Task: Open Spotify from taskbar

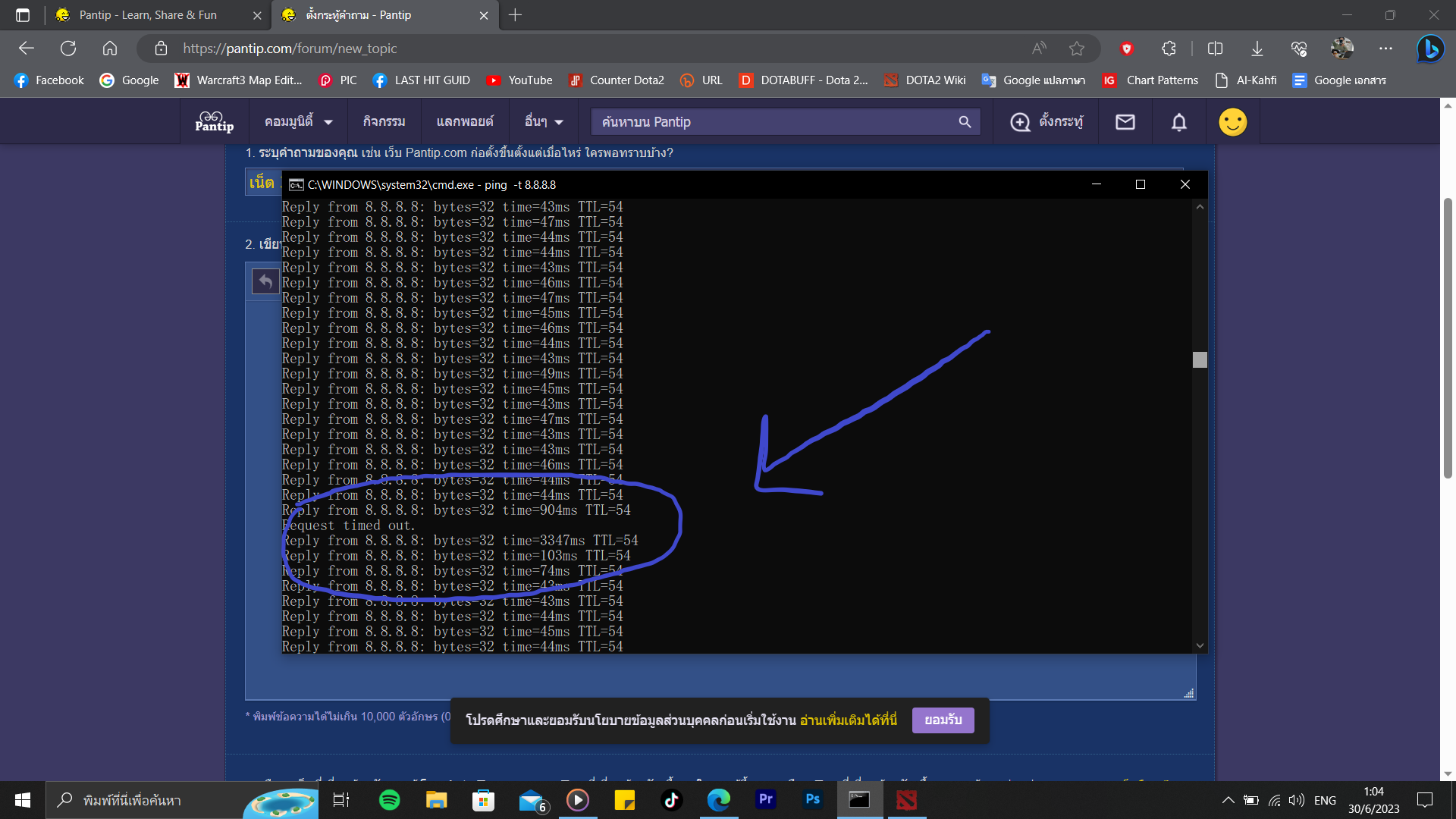Action: point(390,800)
